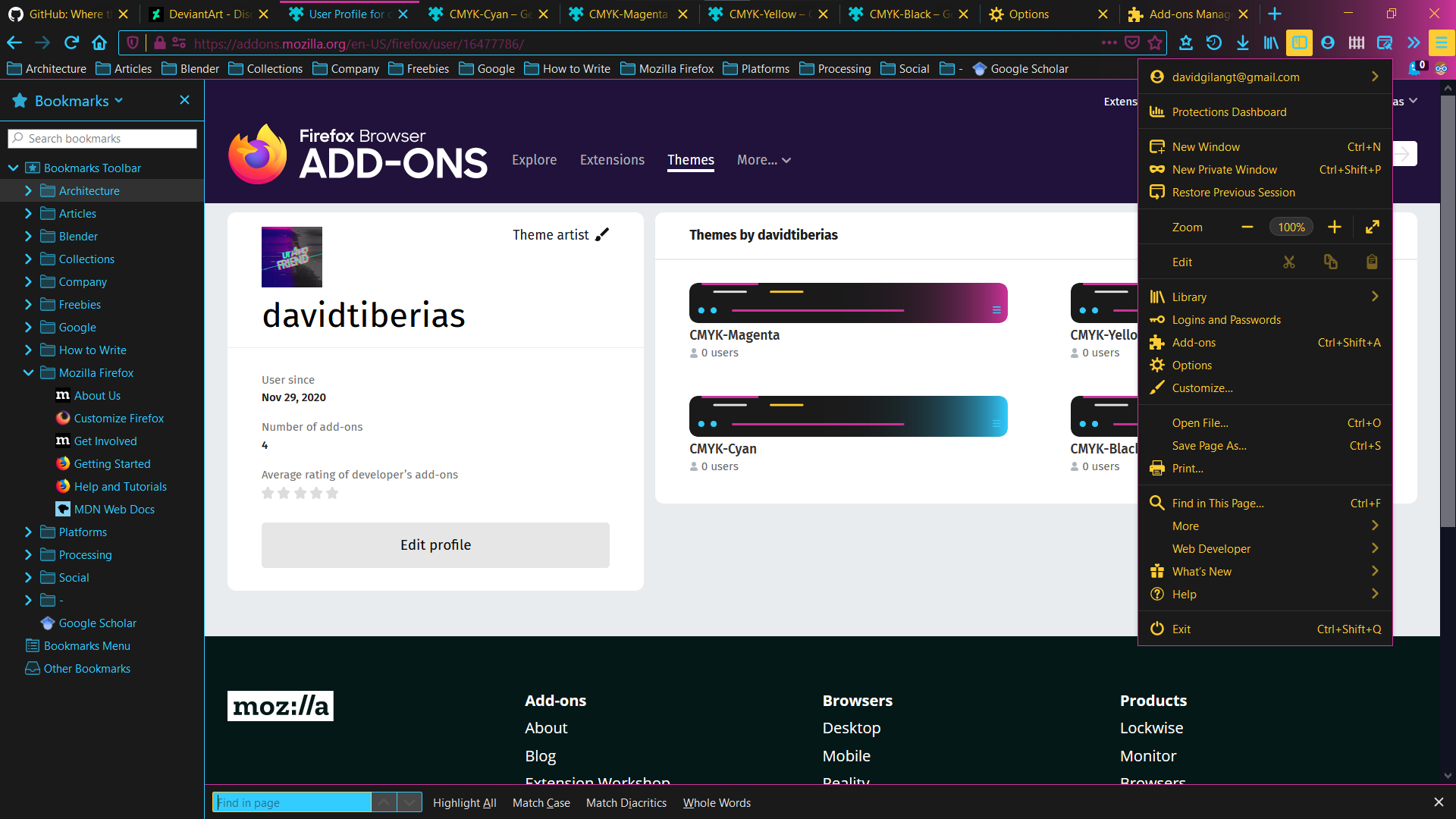Open the Downloads toolbar icon
This screenshot has height=819, width=1456.
[x=1242, y=43]
